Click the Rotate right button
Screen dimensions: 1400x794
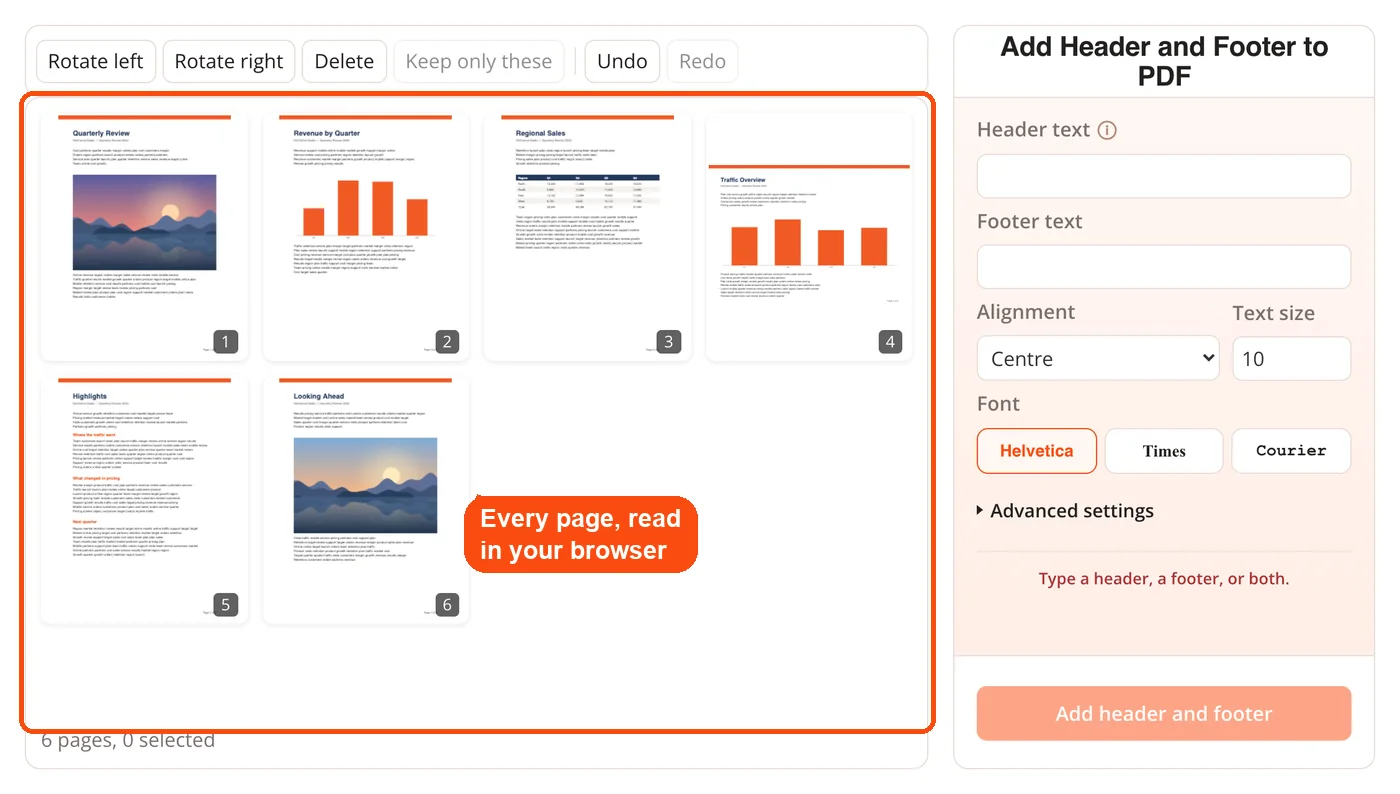click(x=229, y=61)
